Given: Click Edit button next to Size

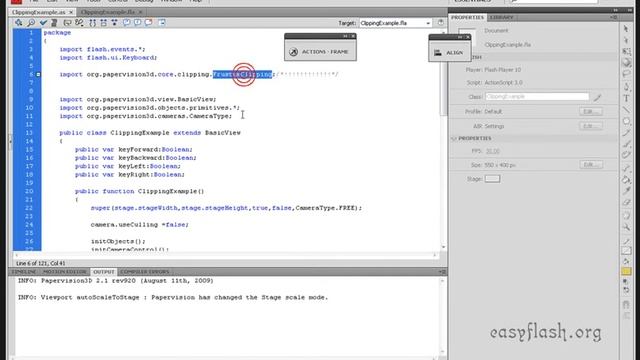Looking at the screenshot, I should pos(591,164).
